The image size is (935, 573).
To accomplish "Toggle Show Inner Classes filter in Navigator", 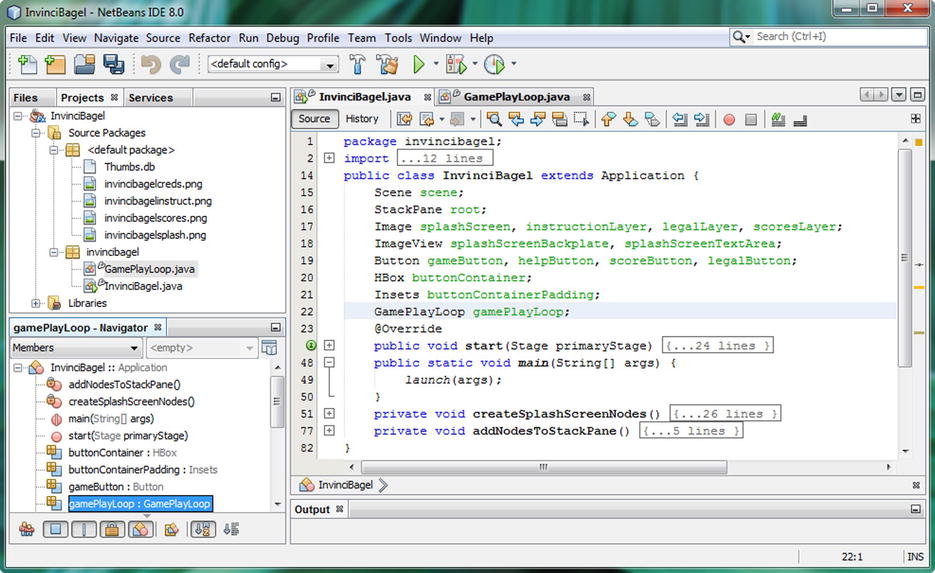I will (140, 529).
